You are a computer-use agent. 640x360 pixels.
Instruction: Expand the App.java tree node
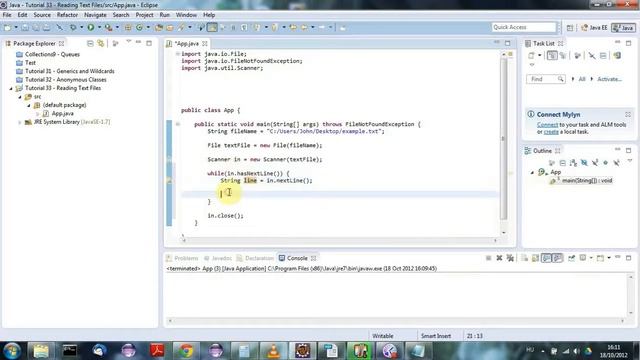pyautogui.click(x=38, y=114)
